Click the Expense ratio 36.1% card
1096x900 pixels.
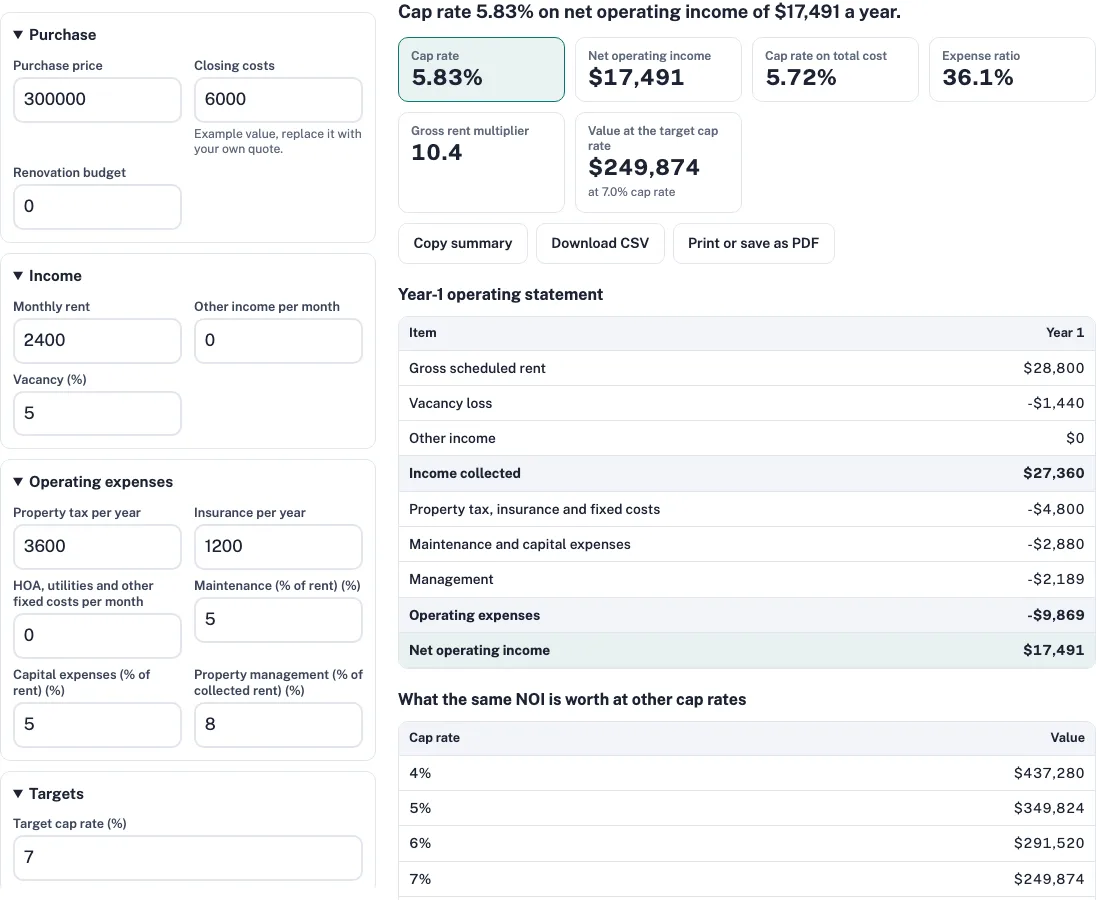pos(1012,69)
